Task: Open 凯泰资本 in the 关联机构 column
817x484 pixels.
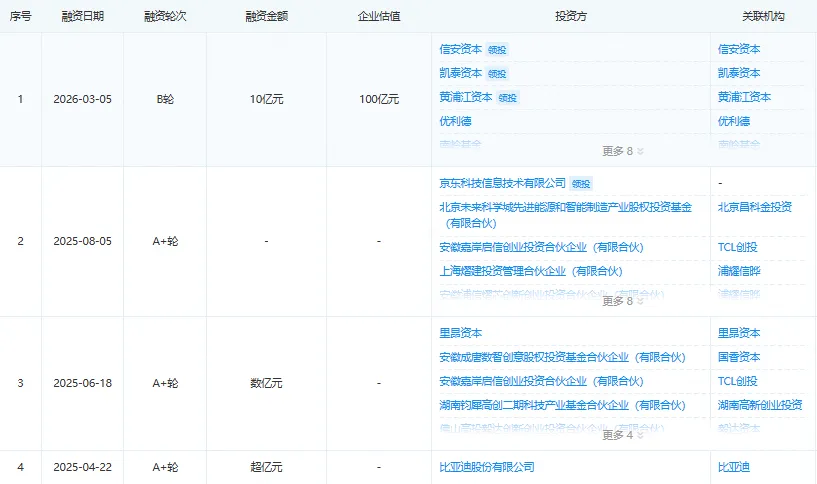Action: (739, 73)
